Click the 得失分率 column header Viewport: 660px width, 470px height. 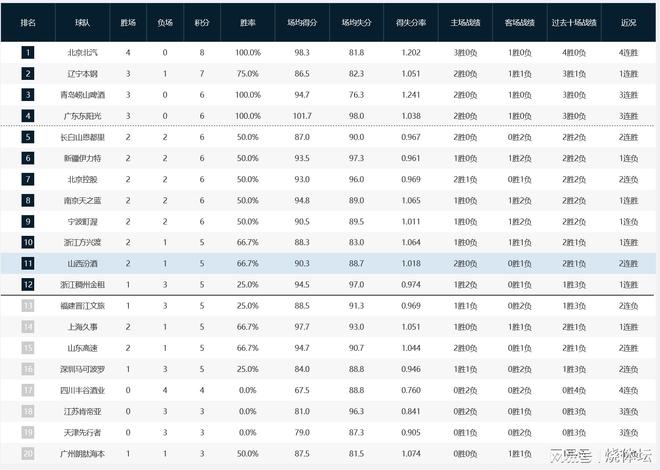[x=411, y=21]
